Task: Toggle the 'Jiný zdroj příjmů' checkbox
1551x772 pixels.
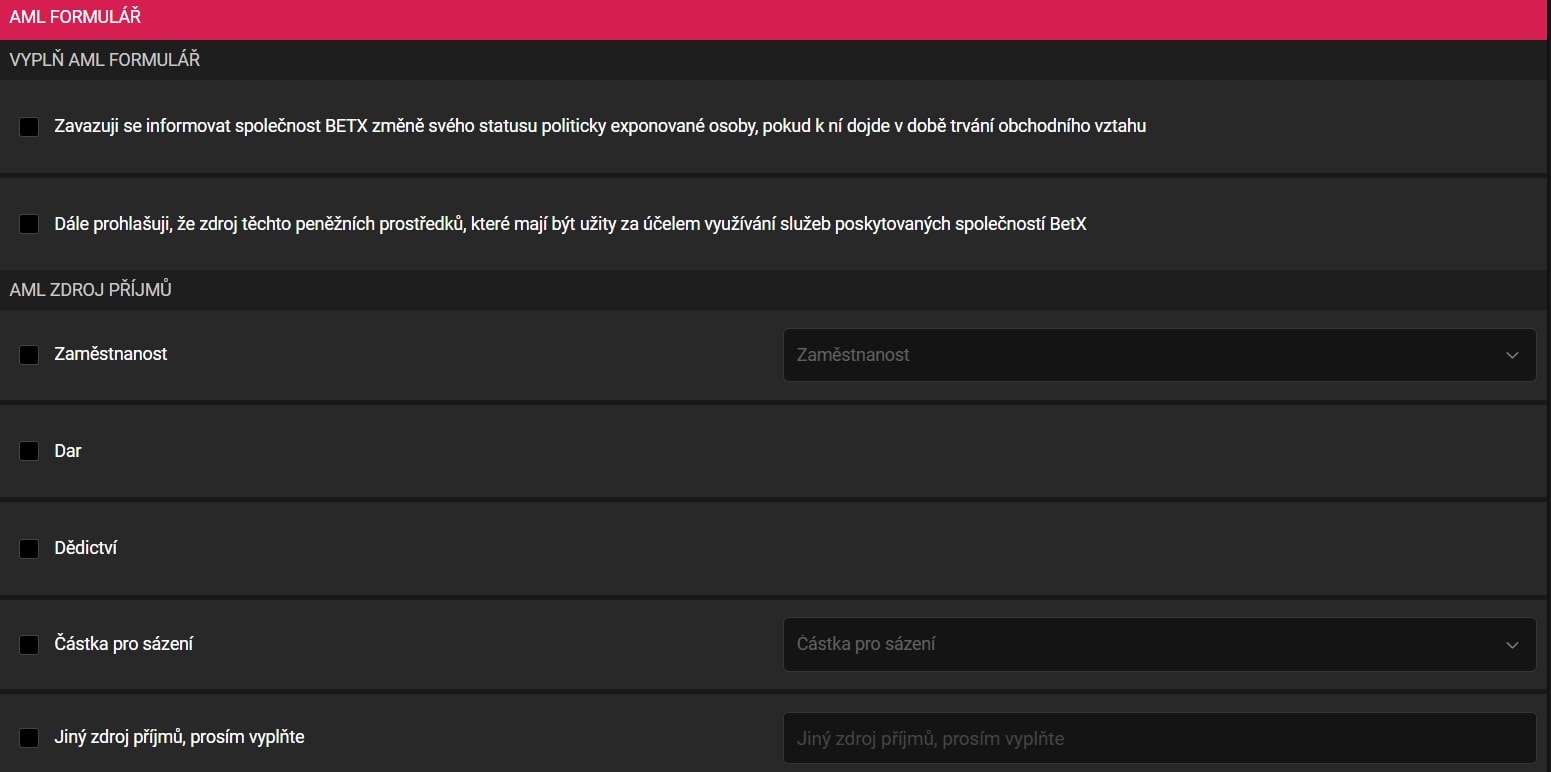Action: click(29, 738)
